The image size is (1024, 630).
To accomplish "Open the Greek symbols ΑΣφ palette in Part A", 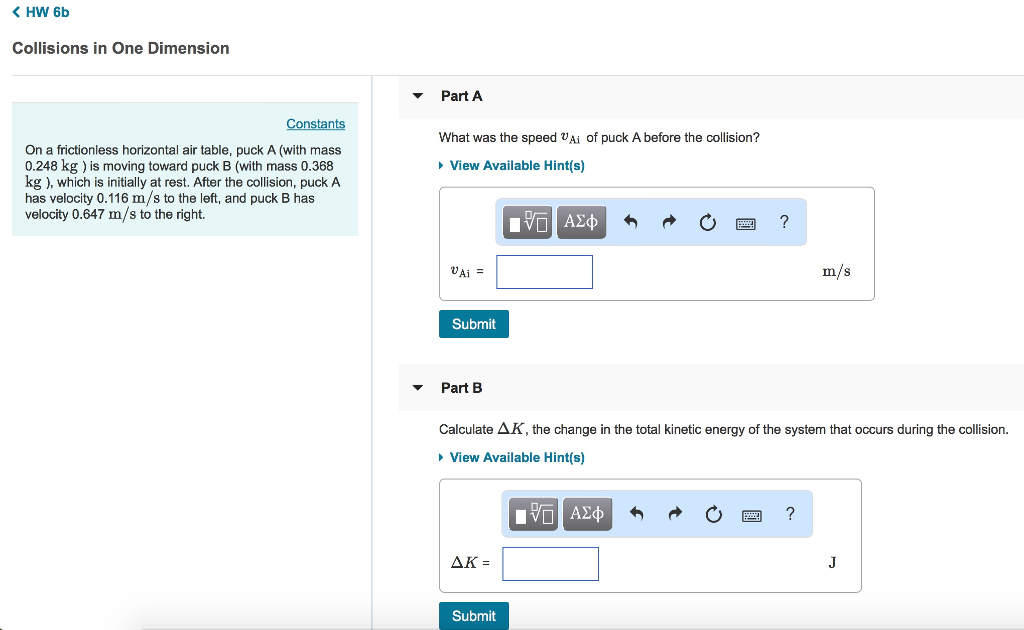I will pyautogui.click(x=581, y=222).
